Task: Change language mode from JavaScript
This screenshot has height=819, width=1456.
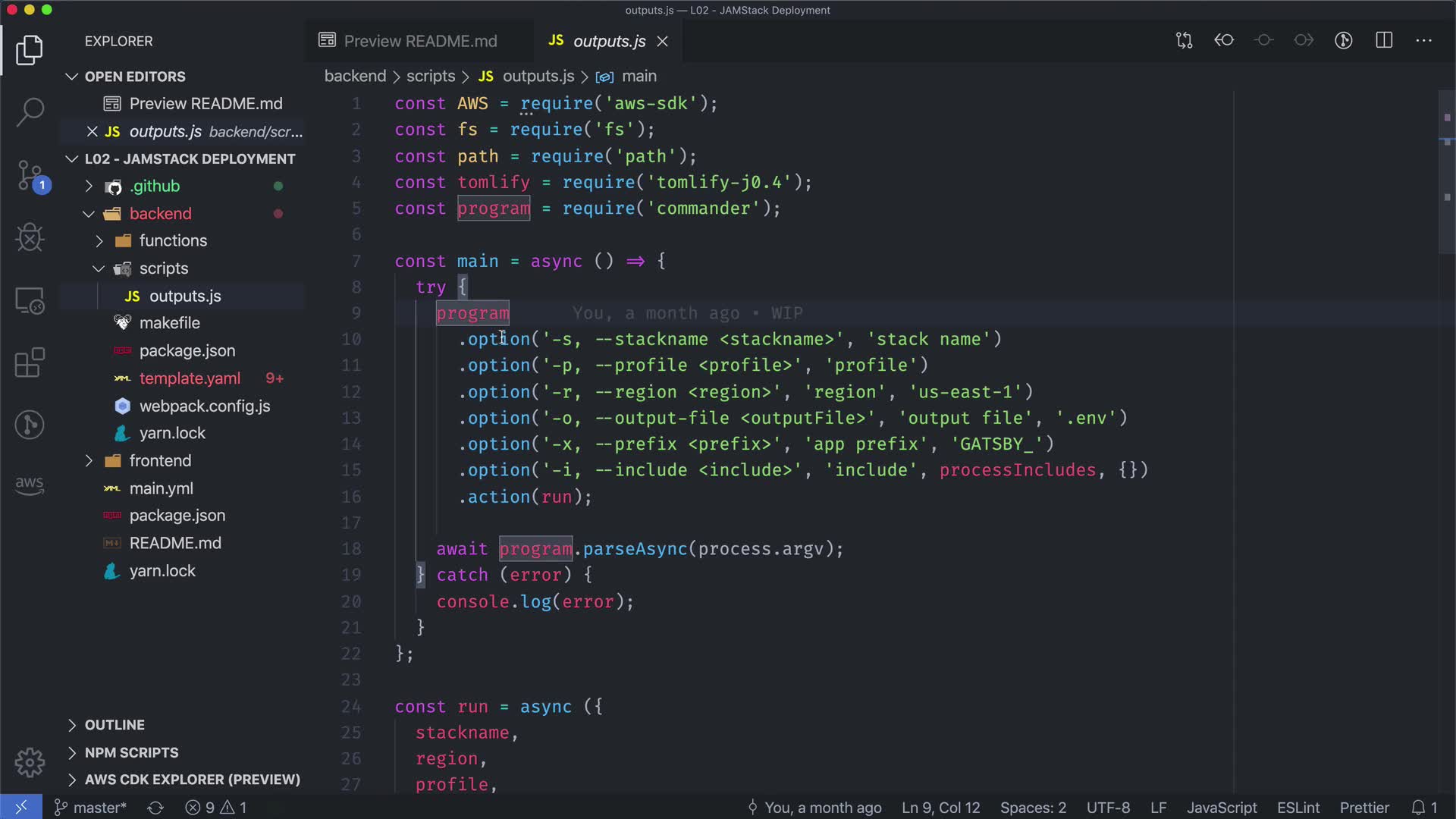Action: (x=1221, y=808)
